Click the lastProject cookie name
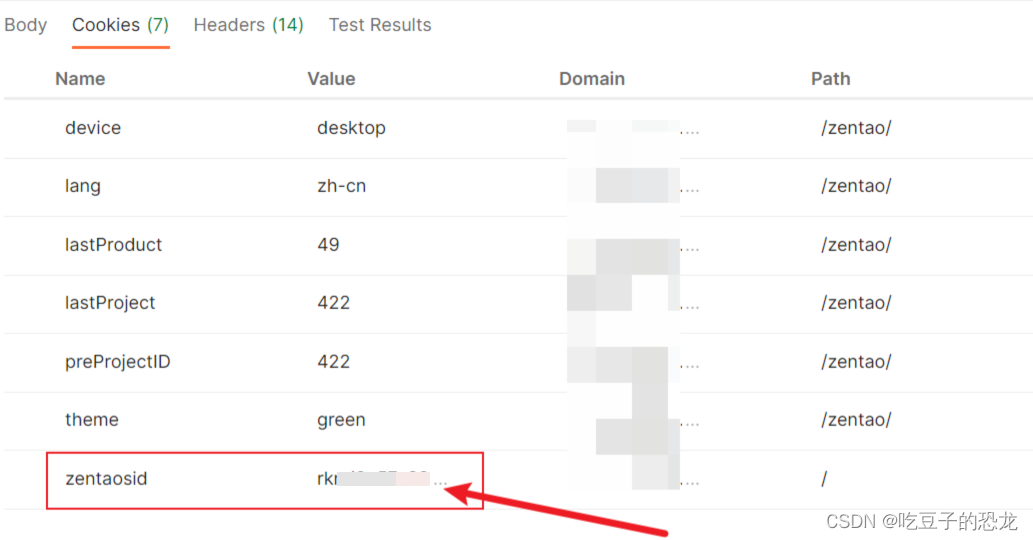The image size is (1033, 540). (110, 303)
